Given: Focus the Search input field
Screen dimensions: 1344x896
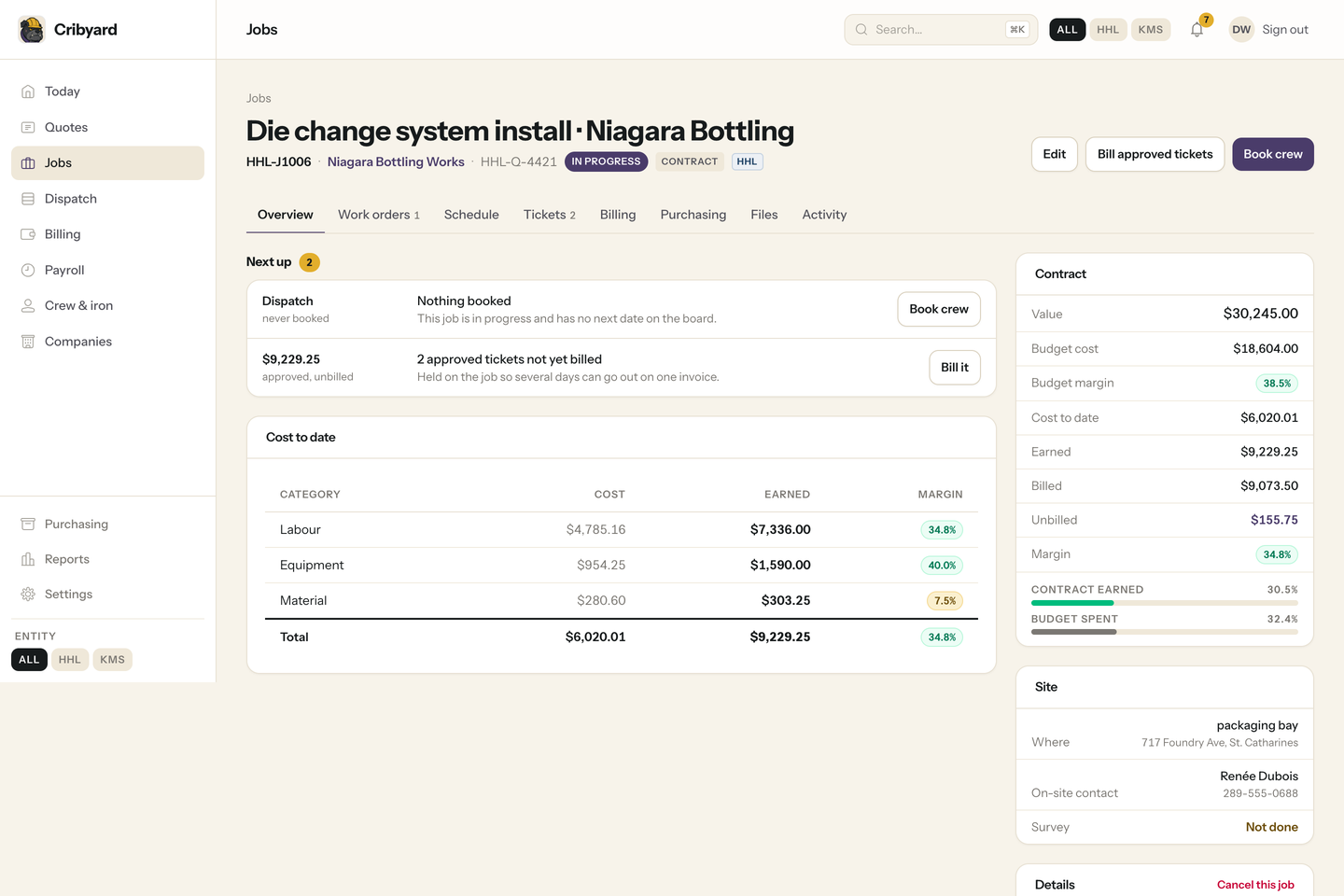Looking at the screenshot, I should [941, 30].
